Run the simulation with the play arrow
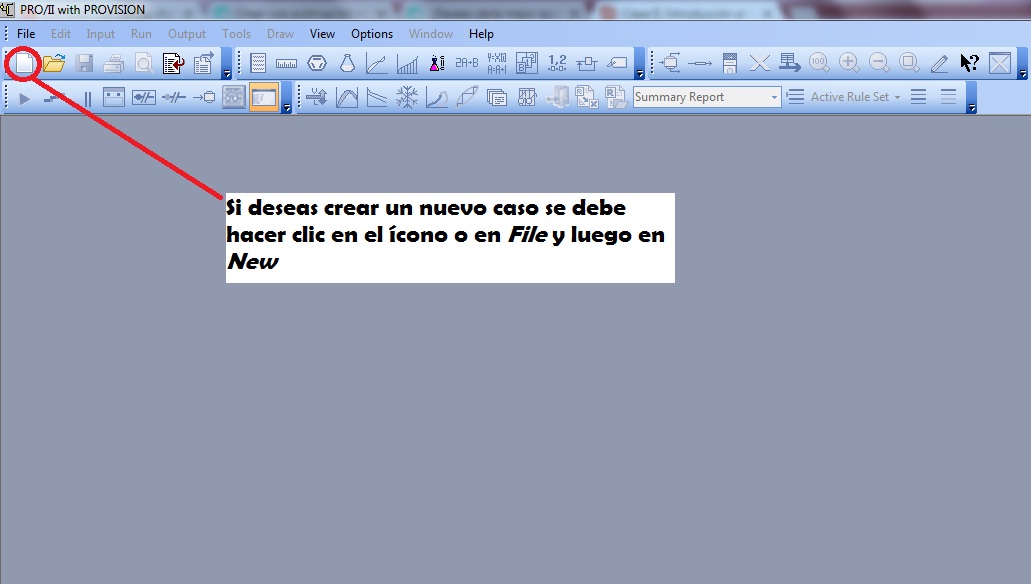Screen dimensions: 1031x584 pyautogui.click(x=22, y=97)
